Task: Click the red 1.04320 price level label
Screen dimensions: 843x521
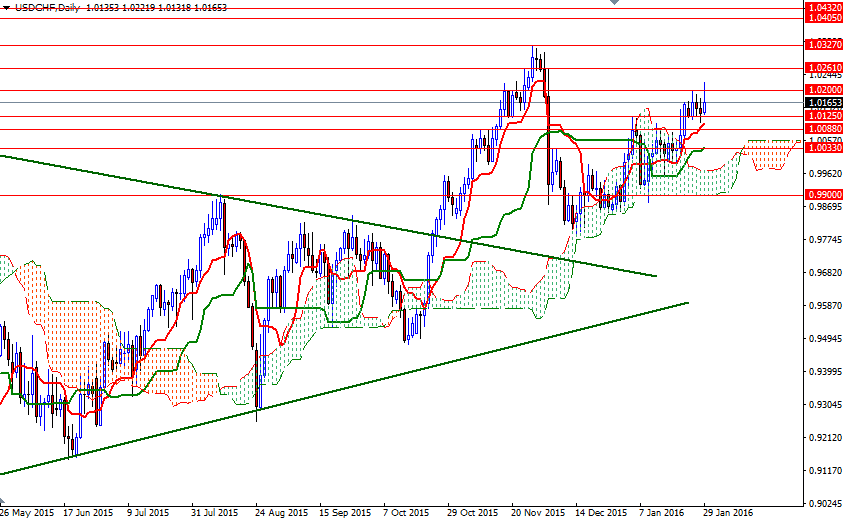Action: coord(824,8)
